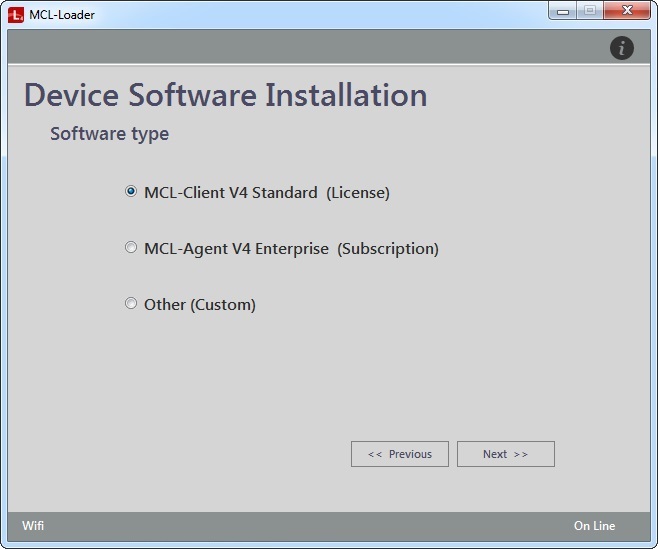Open the info icon in header
The height and width of the screenshot is (549, 658).
(x=621, y=48)
